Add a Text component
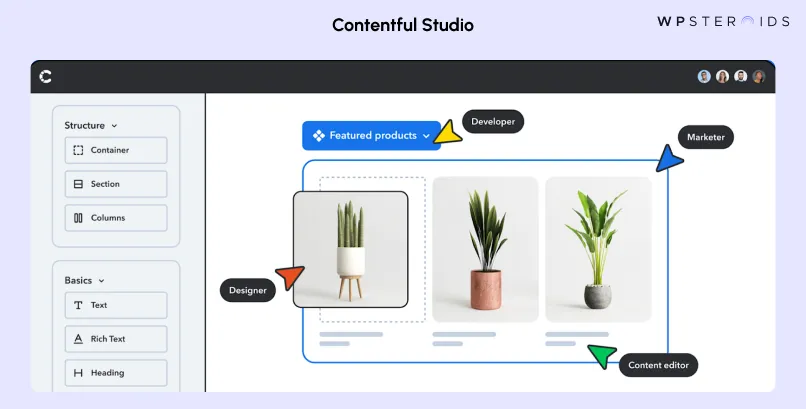806x409 pixels. pyautogui.click(x=116, y=305)
